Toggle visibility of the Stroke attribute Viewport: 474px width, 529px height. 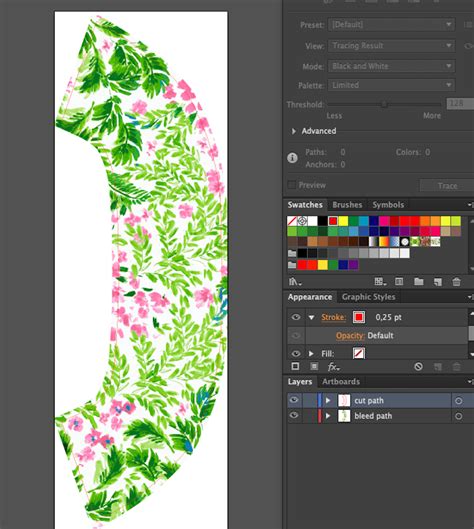pos(296,317)
